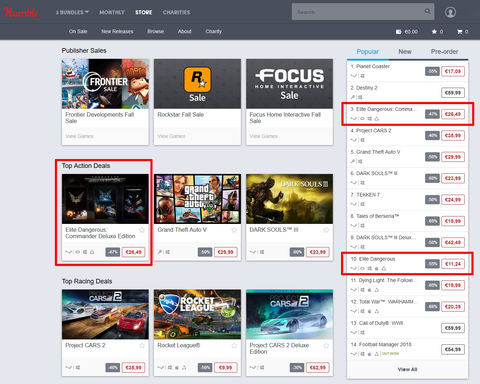Image resolution: width=480 pixels, height=384 pixels.
Task: Click €9,99 price on Rocket League card
Action: click(x=226, y=368)
